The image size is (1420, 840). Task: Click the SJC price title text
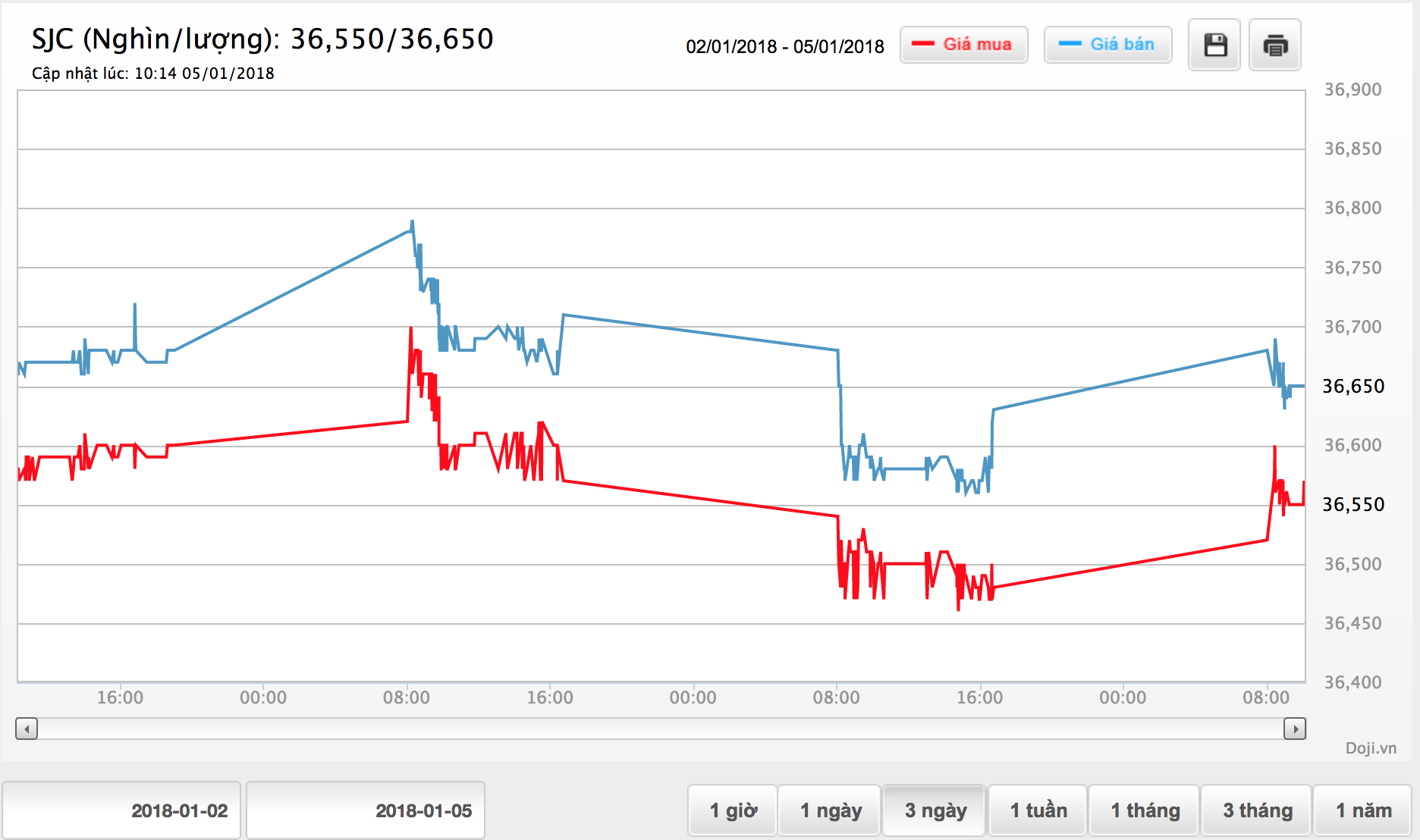click(262, 39)
